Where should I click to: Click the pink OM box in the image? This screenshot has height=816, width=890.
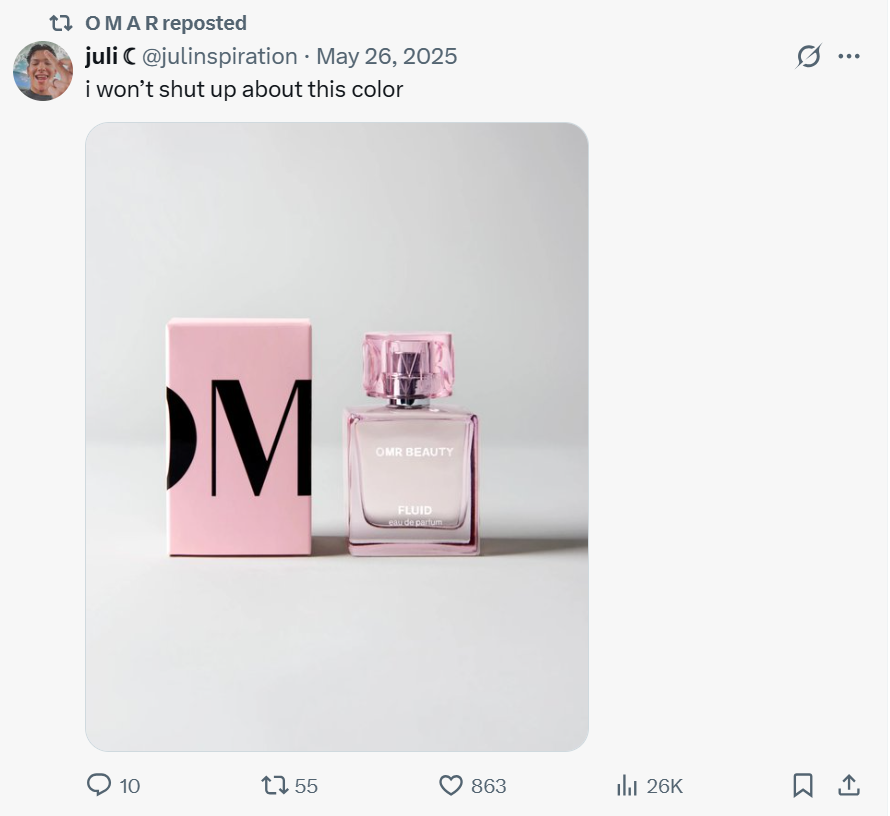click(239, 437)
